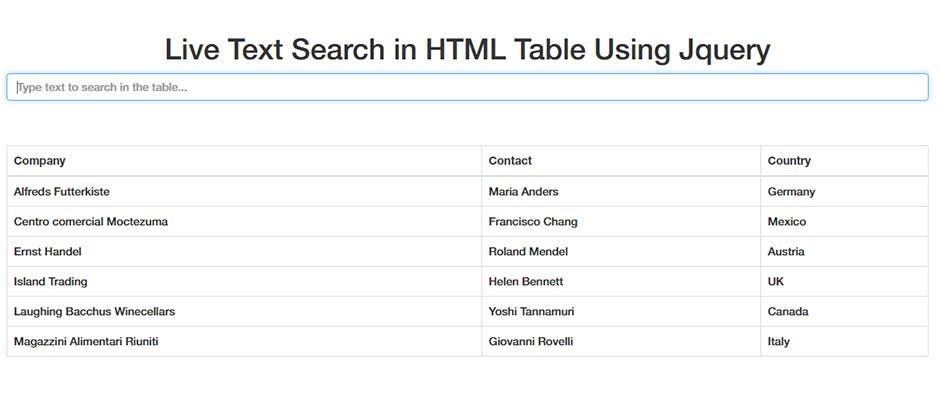Click contact Helen Bennett
The height and width of the screenshot is (400, 940).
click(526, 281)
